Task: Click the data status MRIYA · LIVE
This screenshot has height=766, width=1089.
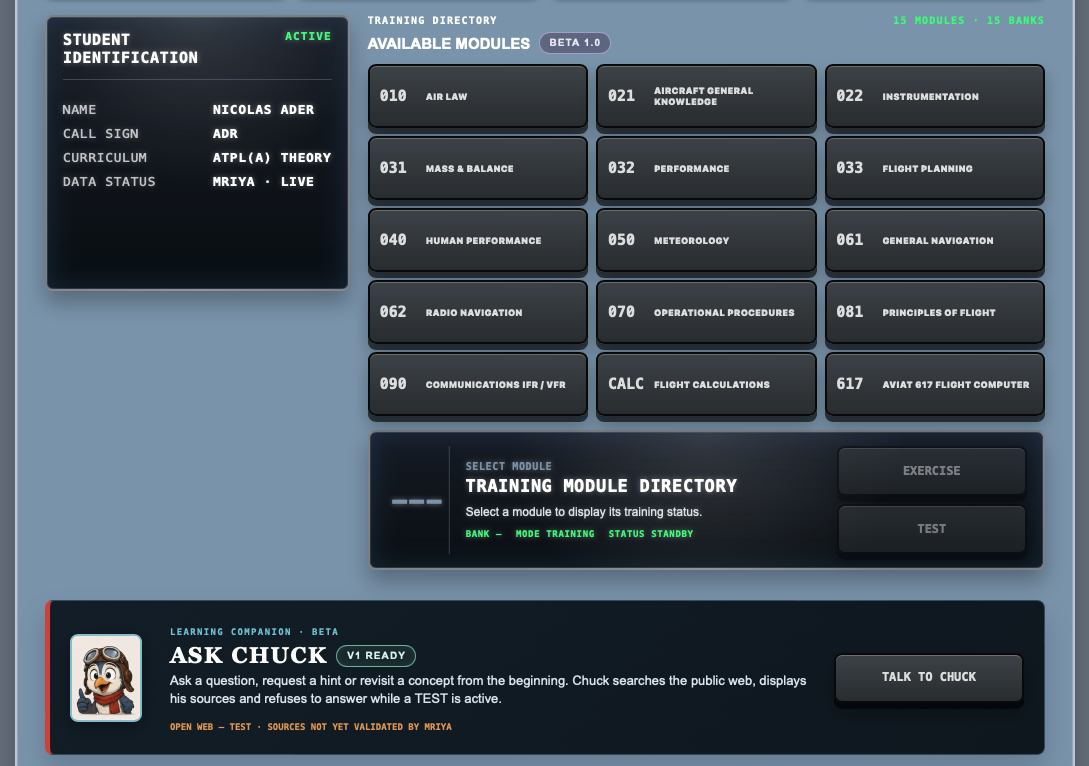Action: 263,182
